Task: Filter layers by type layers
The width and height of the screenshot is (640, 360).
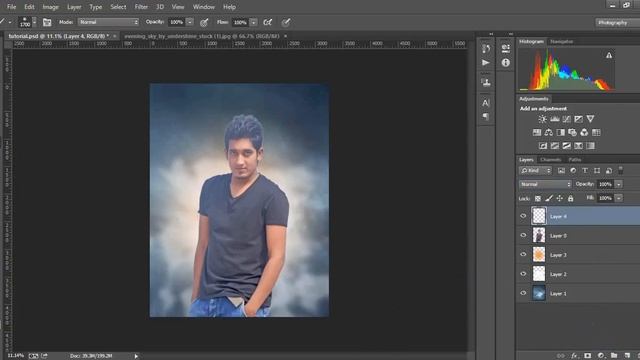Action: [585, 171]
